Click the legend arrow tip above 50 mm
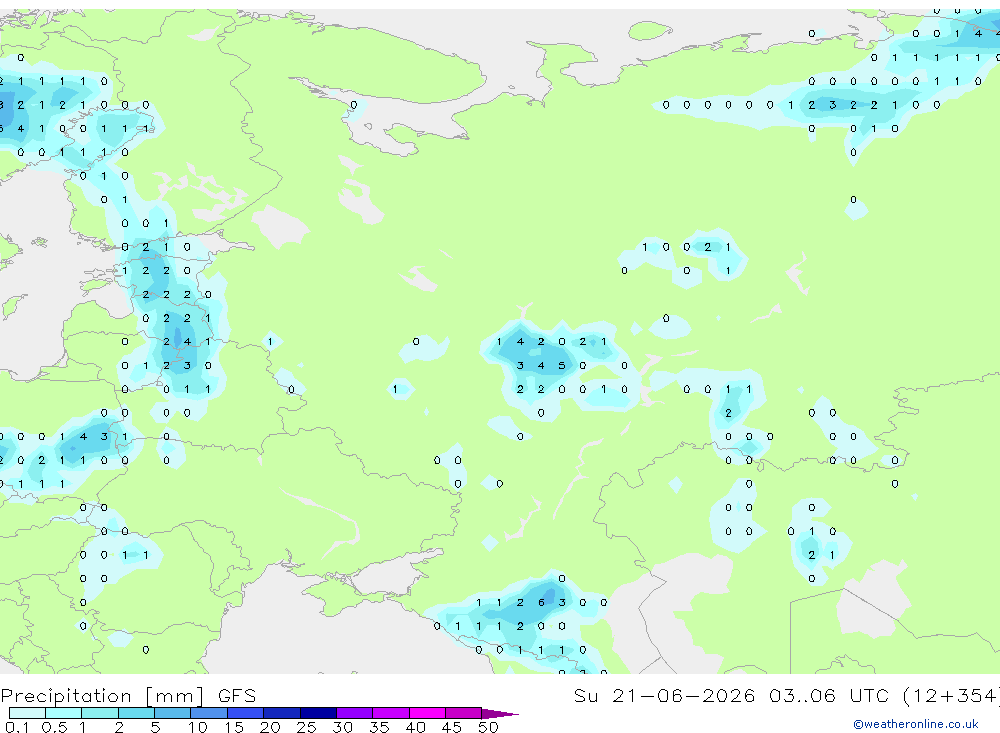The image size is (1000, 733). click(501, 713)
